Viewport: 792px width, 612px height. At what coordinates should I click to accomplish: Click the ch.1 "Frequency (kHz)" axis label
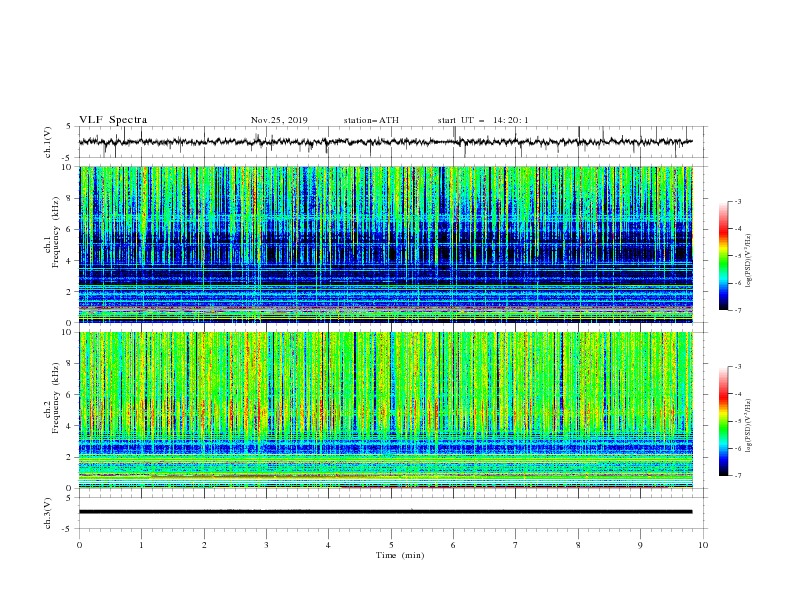pos(56,230)
